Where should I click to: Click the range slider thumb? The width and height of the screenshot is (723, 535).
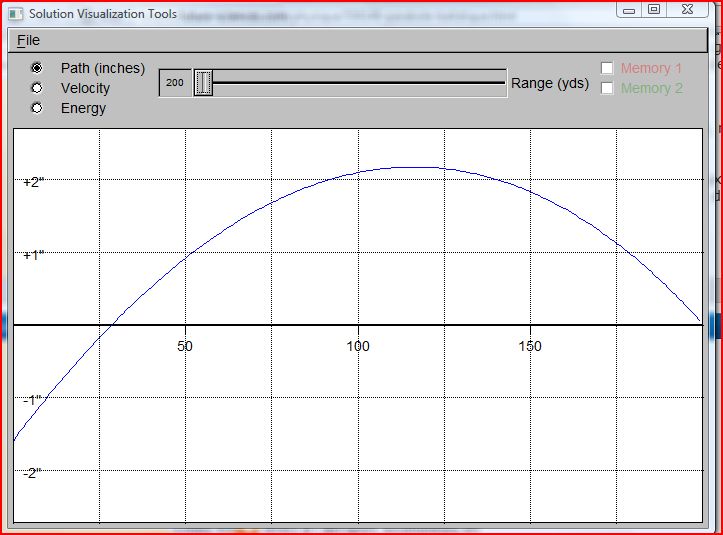click(x=203, y=83)
